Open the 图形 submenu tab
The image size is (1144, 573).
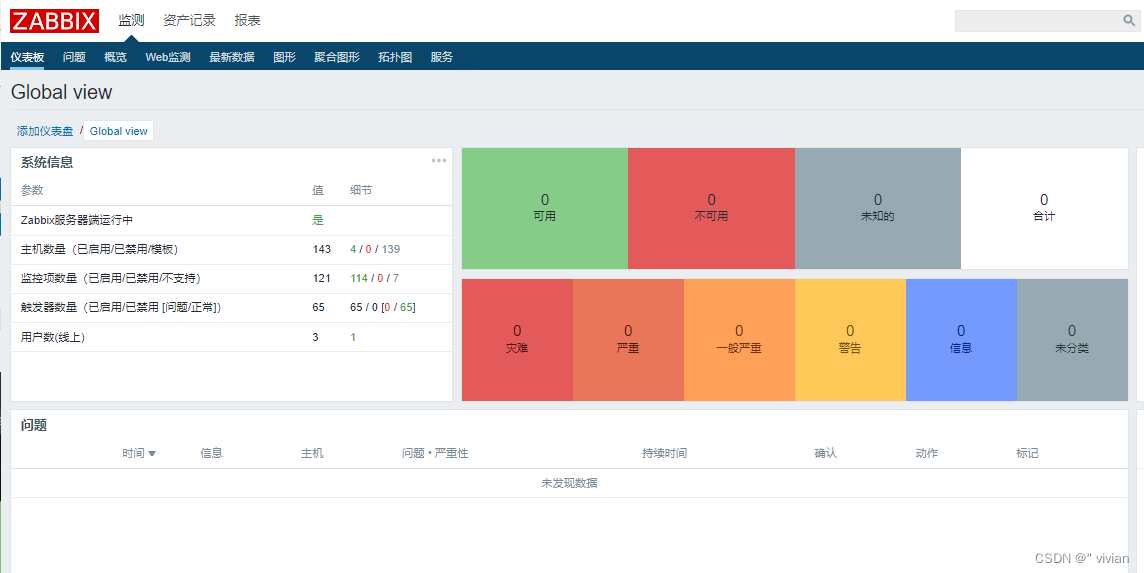point(285,57)
